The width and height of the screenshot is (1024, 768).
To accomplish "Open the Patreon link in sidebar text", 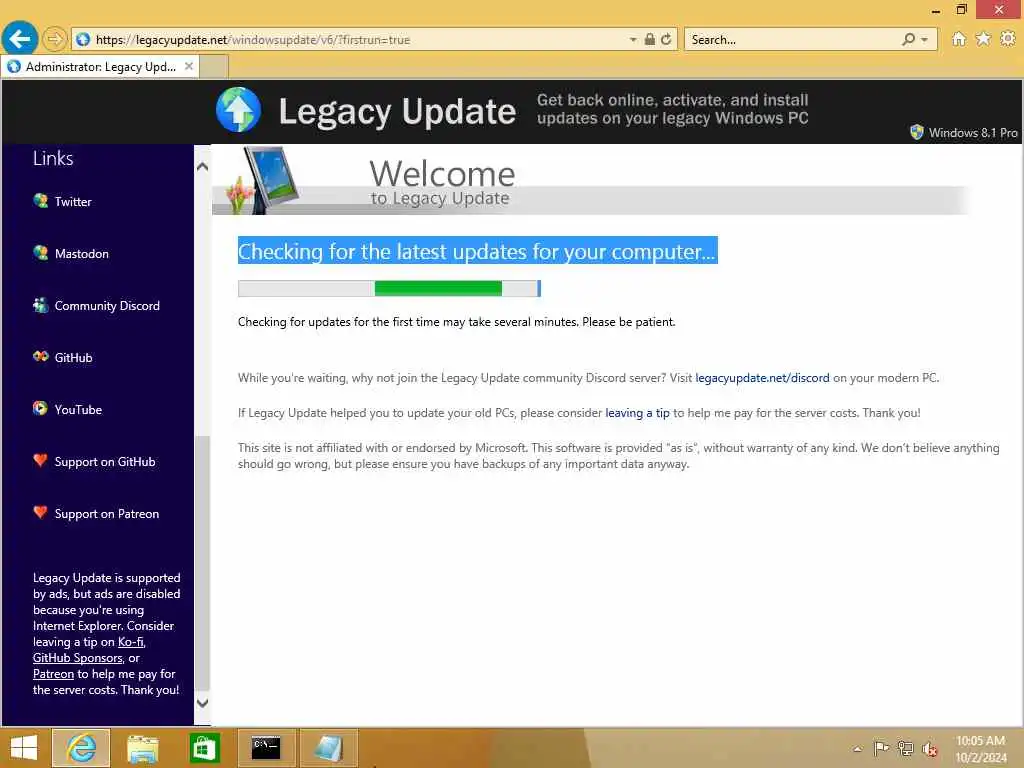I will [x=54, y=674].
